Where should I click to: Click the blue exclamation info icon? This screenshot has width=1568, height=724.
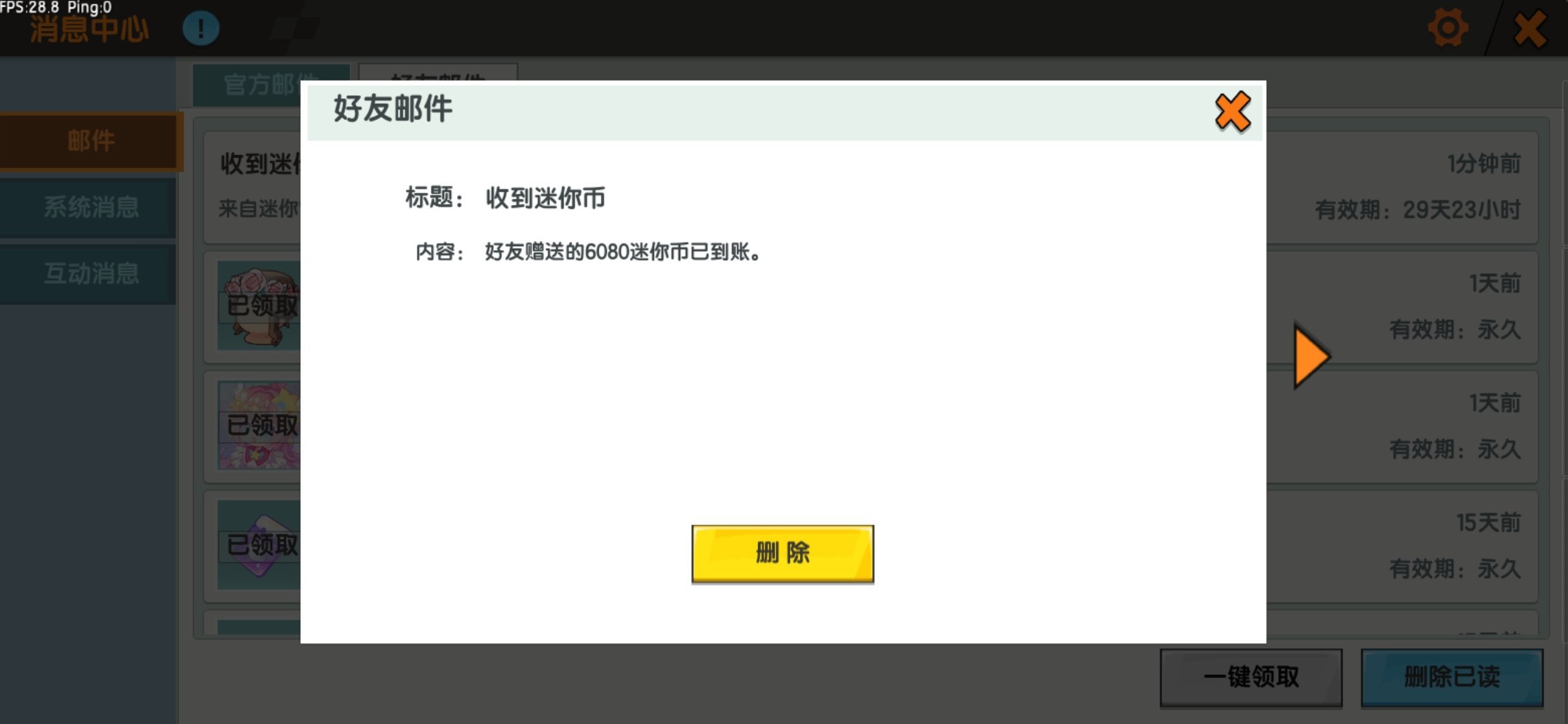point(200,29)
